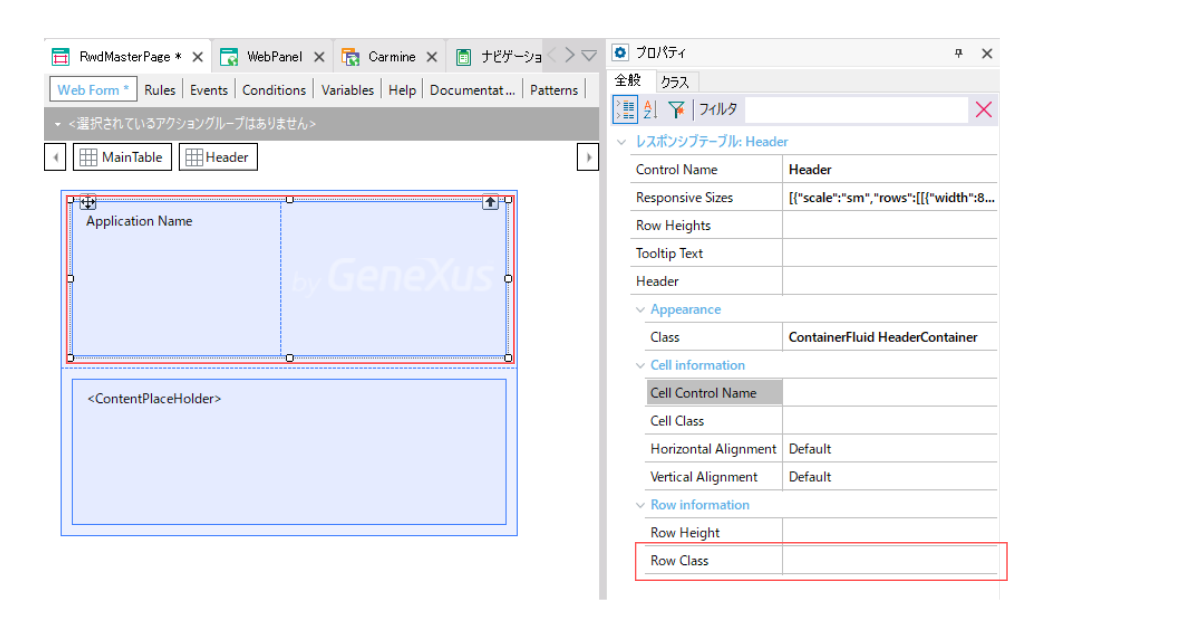Click the filter funnel icon
This screenshot has height=634, width=1200.
(677, 109)
